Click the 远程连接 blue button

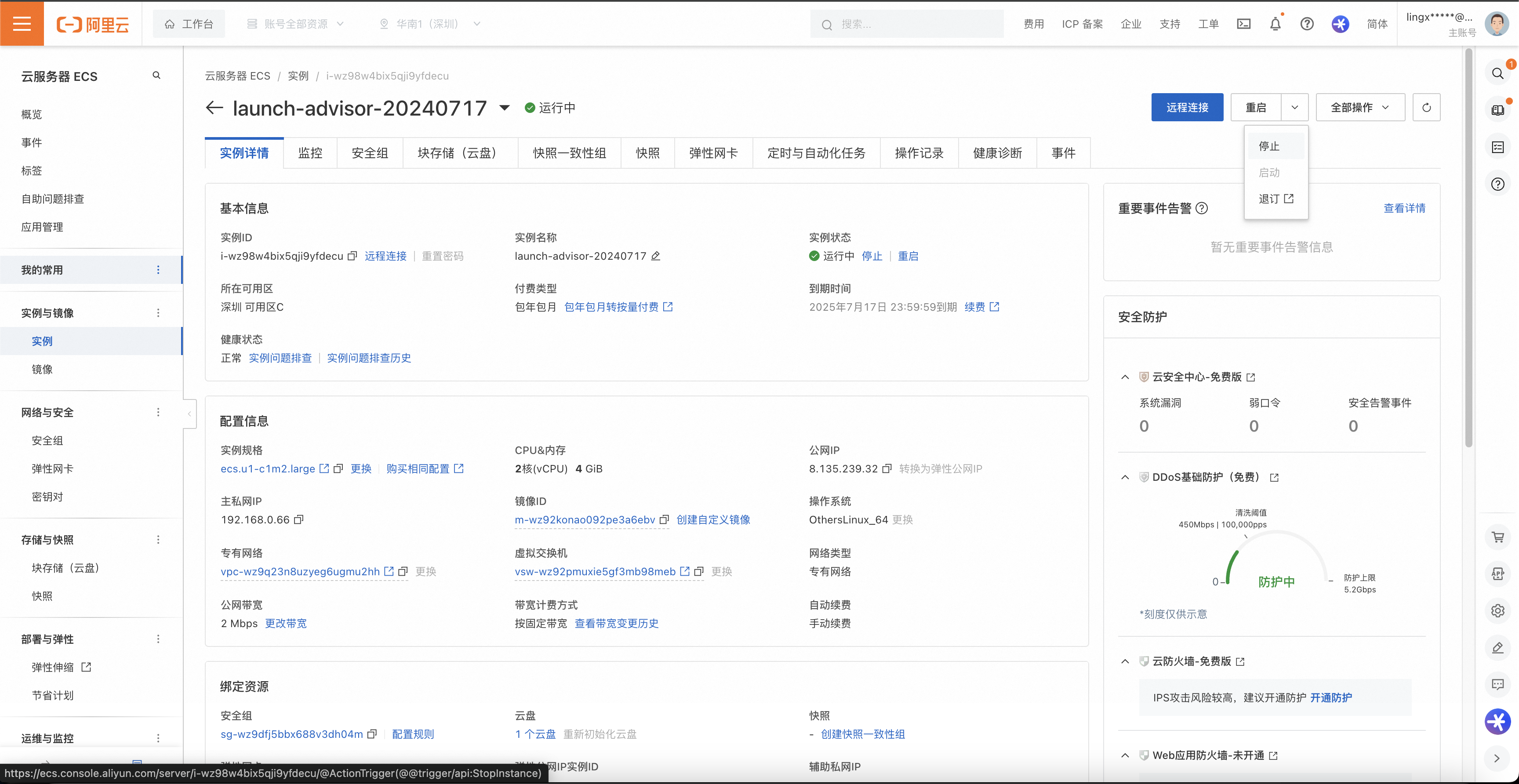[1187, 107]
